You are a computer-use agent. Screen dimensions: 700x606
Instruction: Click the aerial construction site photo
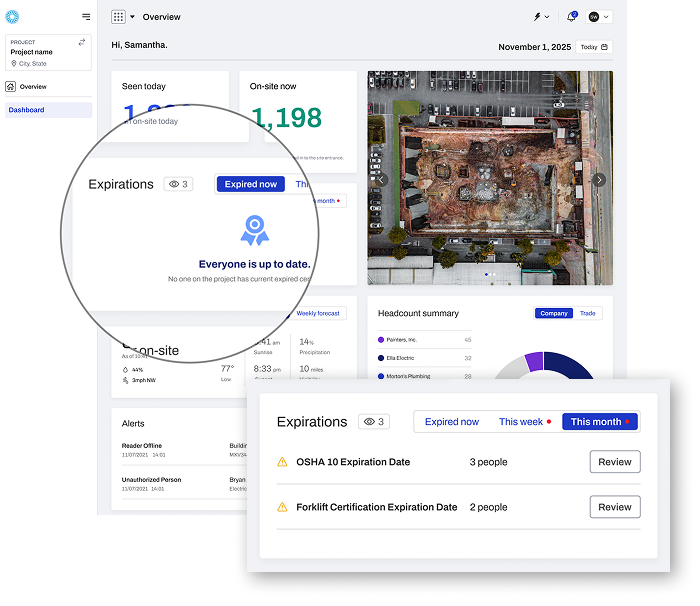tap(490, 178)
